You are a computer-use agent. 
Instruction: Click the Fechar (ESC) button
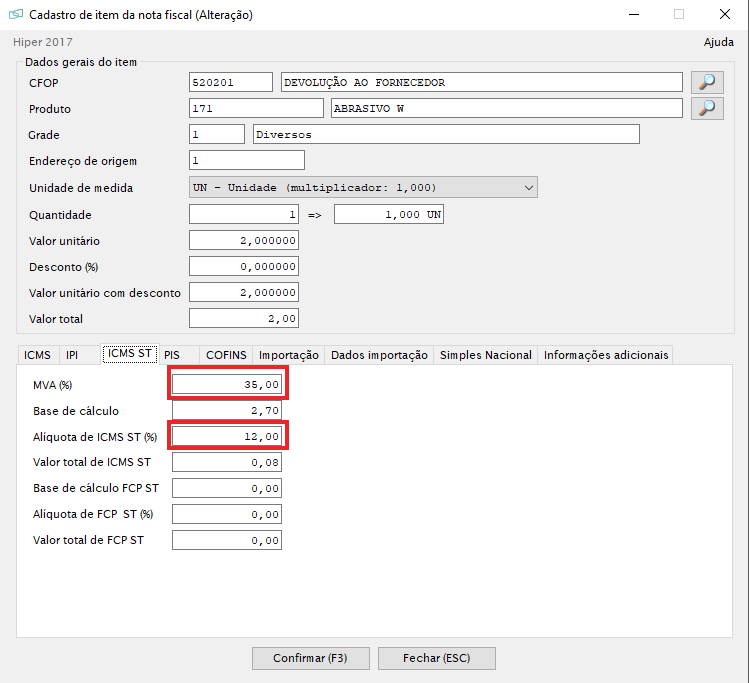[x=435, y=658]
